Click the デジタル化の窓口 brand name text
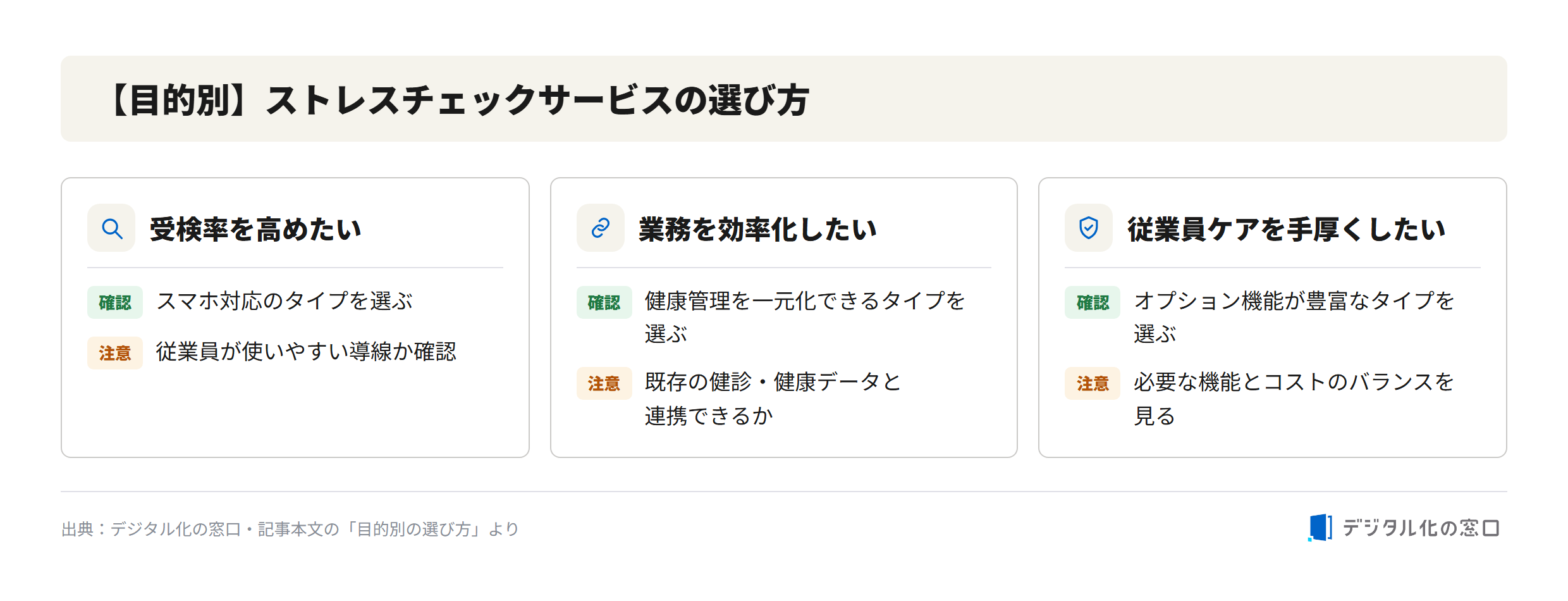The width and height of the screenshot is (1568, 601). (1421, 528)
